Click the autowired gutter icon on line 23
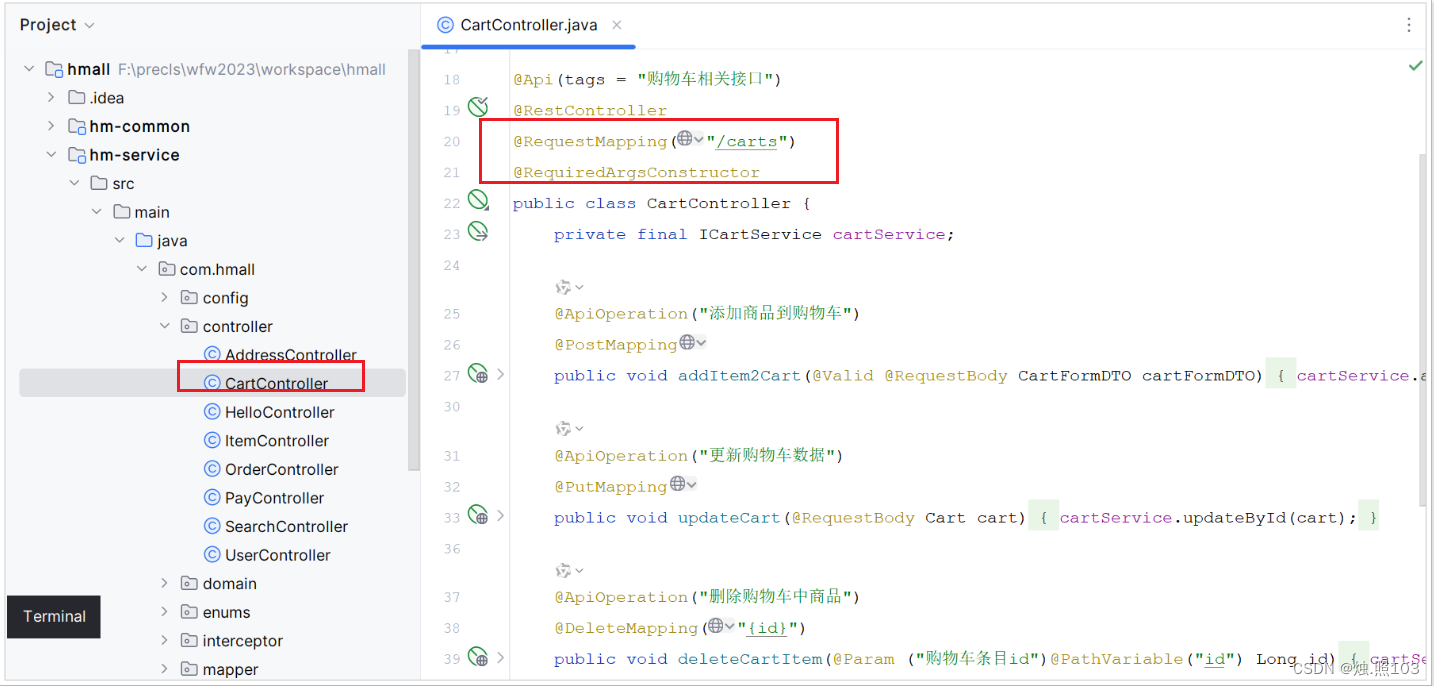 478,233
